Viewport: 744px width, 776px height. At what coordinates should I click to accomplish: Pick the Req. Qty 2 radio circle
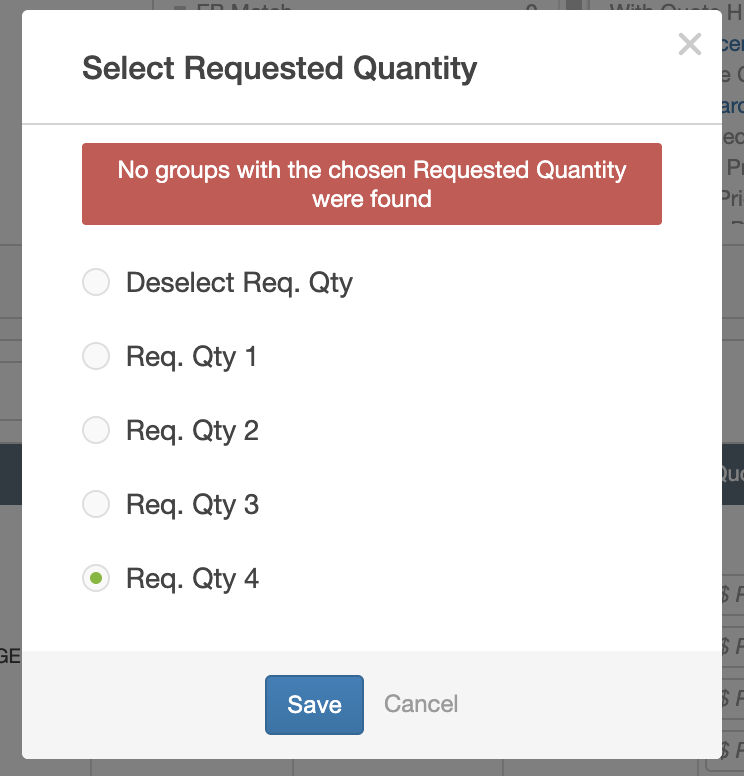click(x=96, y=431)
